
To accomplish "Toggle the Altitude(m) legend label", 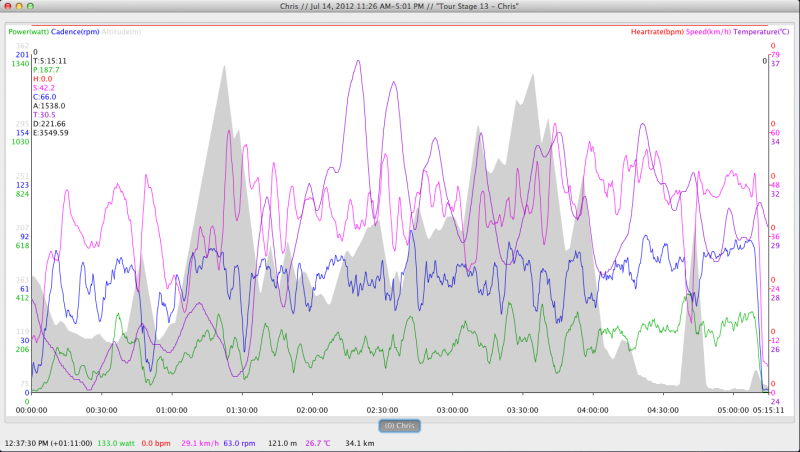I will (x=123, y=32).
